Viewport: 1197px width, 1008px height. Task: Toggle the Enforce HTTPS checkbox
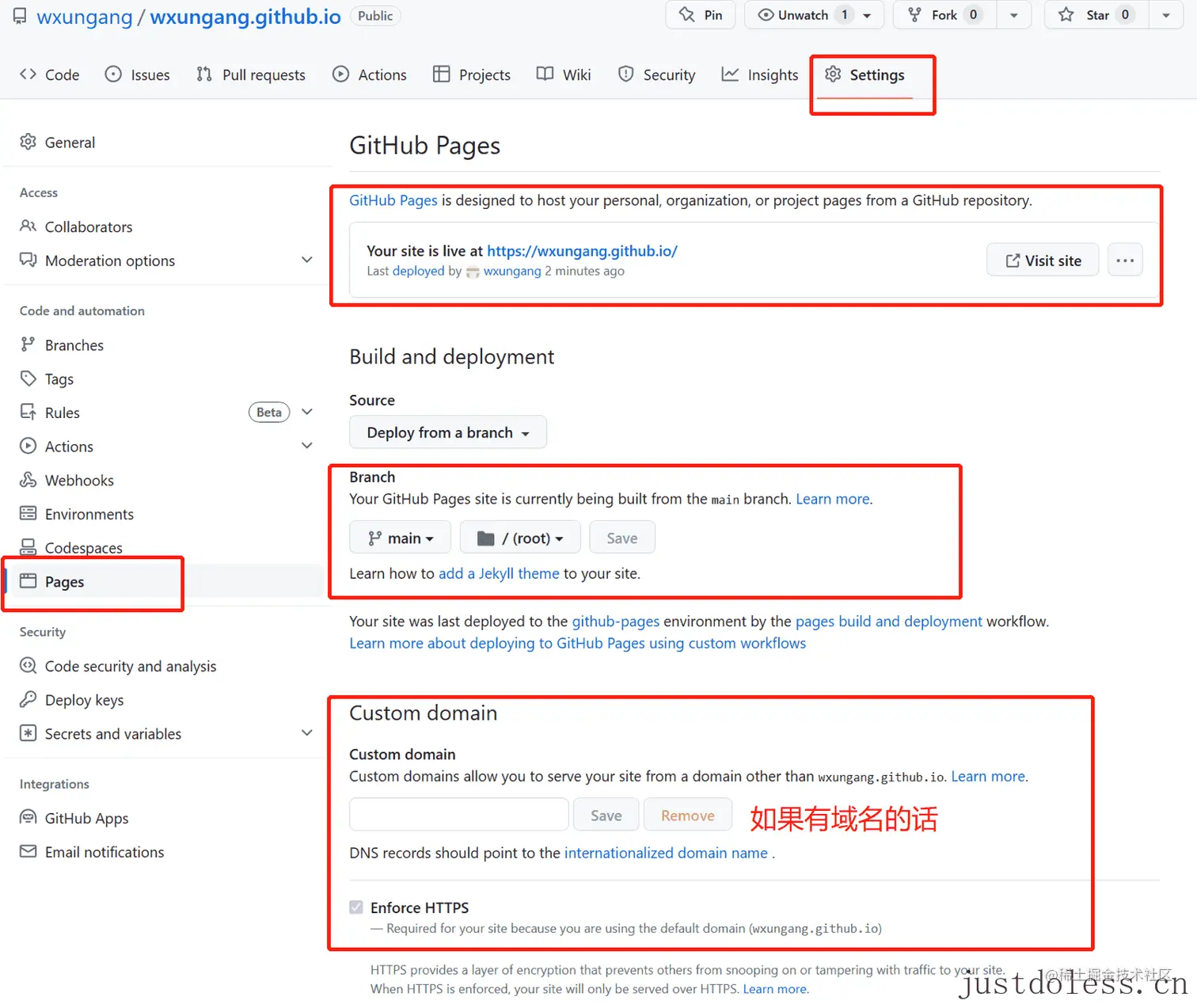click(356, 907)
